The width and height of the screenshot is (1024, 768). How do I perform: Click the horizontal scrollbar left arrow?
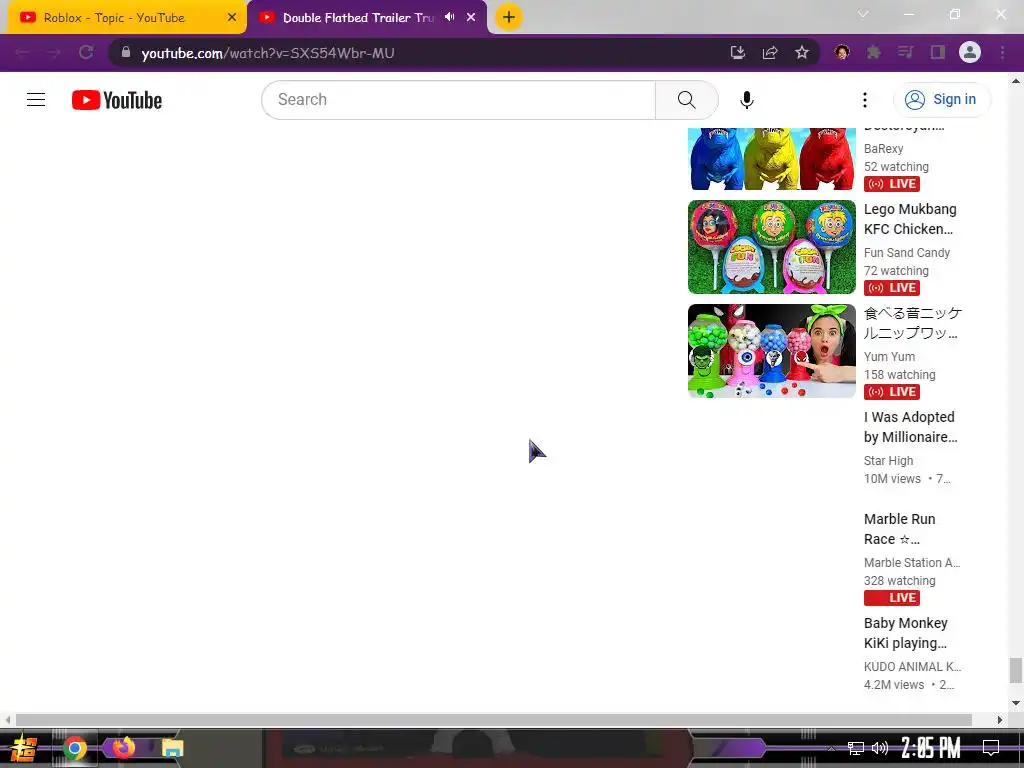7,720
